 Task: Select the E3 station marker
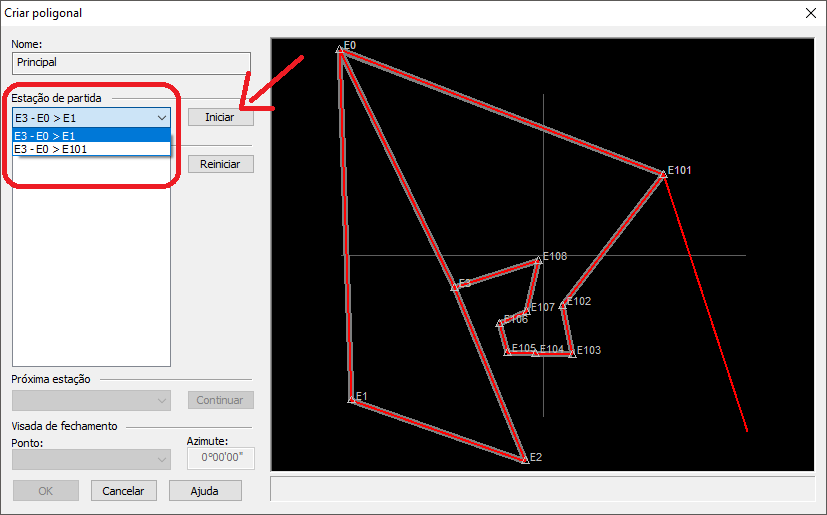pos(454,287)
